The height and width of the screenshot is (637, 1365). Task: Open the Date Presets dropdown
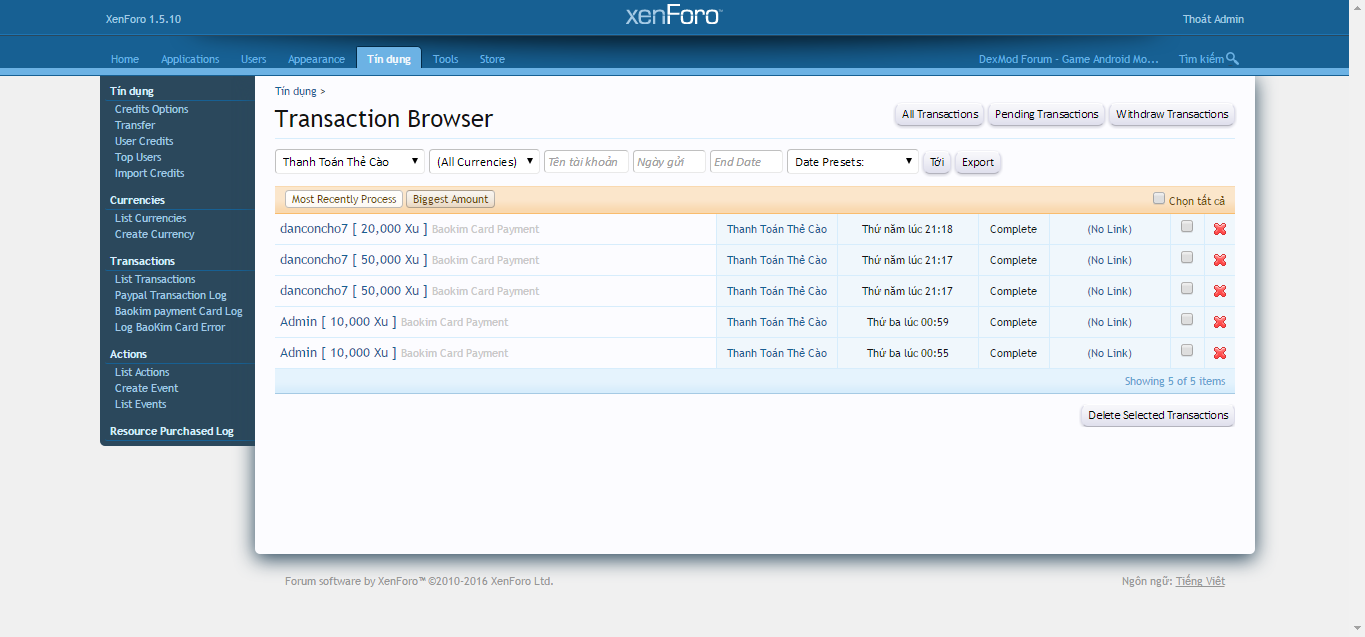pyautogui.click(x=852, y=162)
